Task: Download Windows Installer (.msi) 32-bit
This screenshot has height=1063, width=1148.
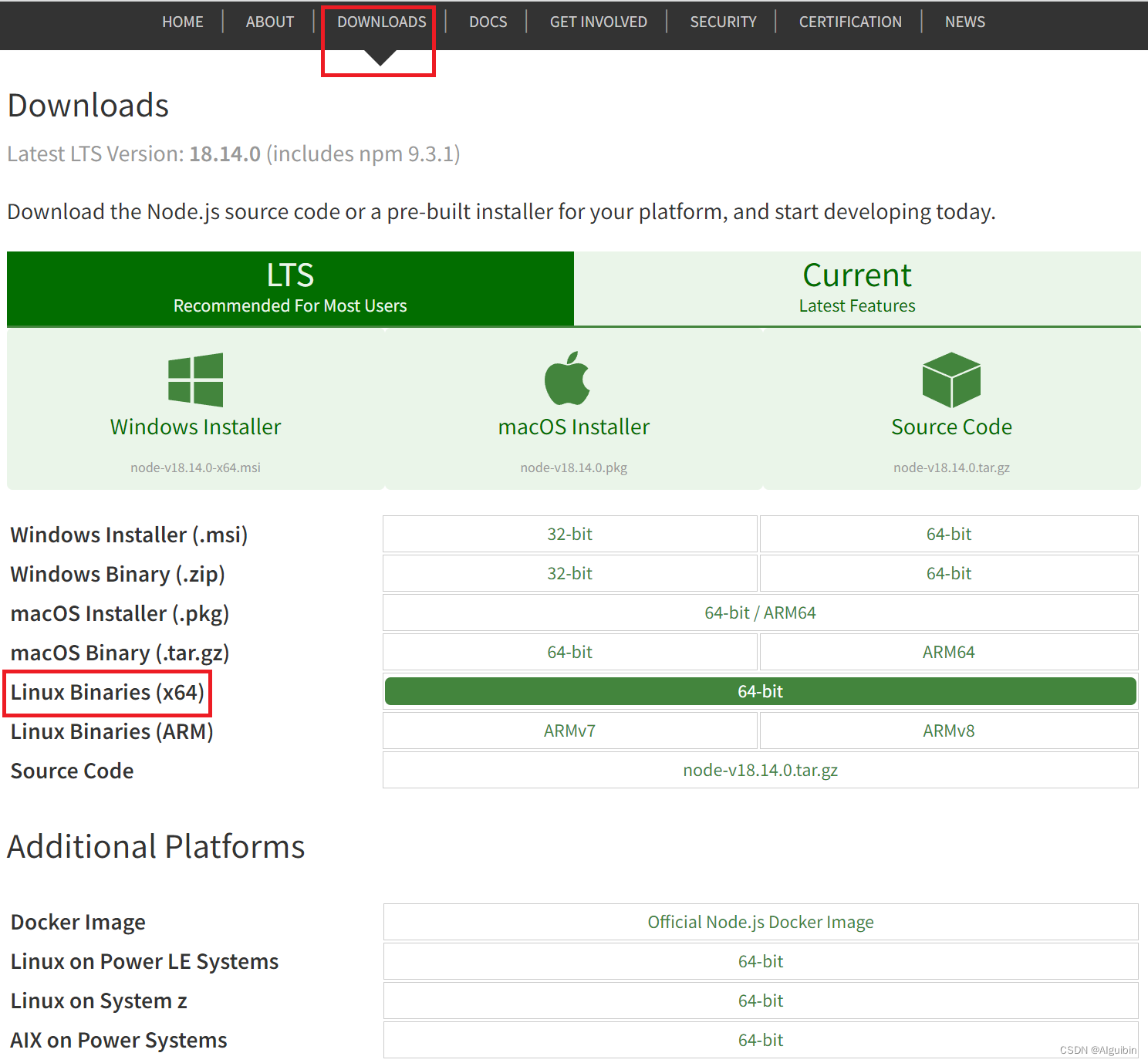Action: (x=570, y=534)
